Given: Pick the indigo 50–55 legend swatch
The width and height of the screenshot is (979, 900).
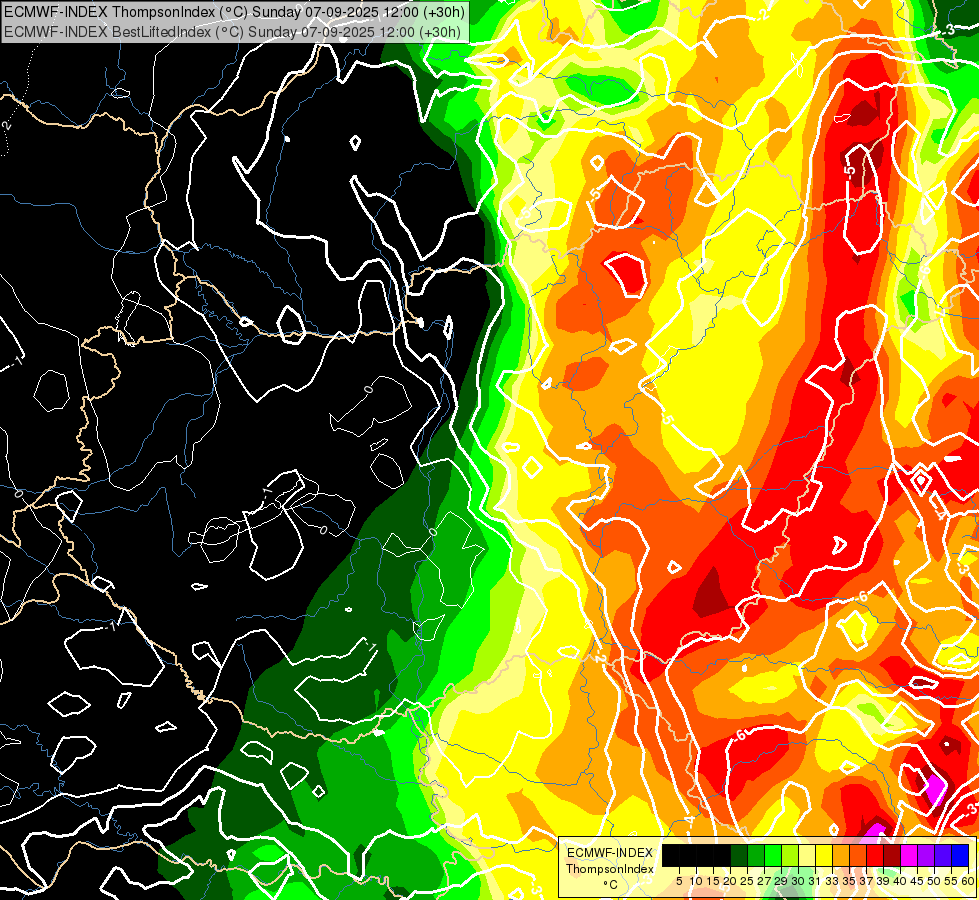Looking at the screenshot, I should tap(943, 855).
